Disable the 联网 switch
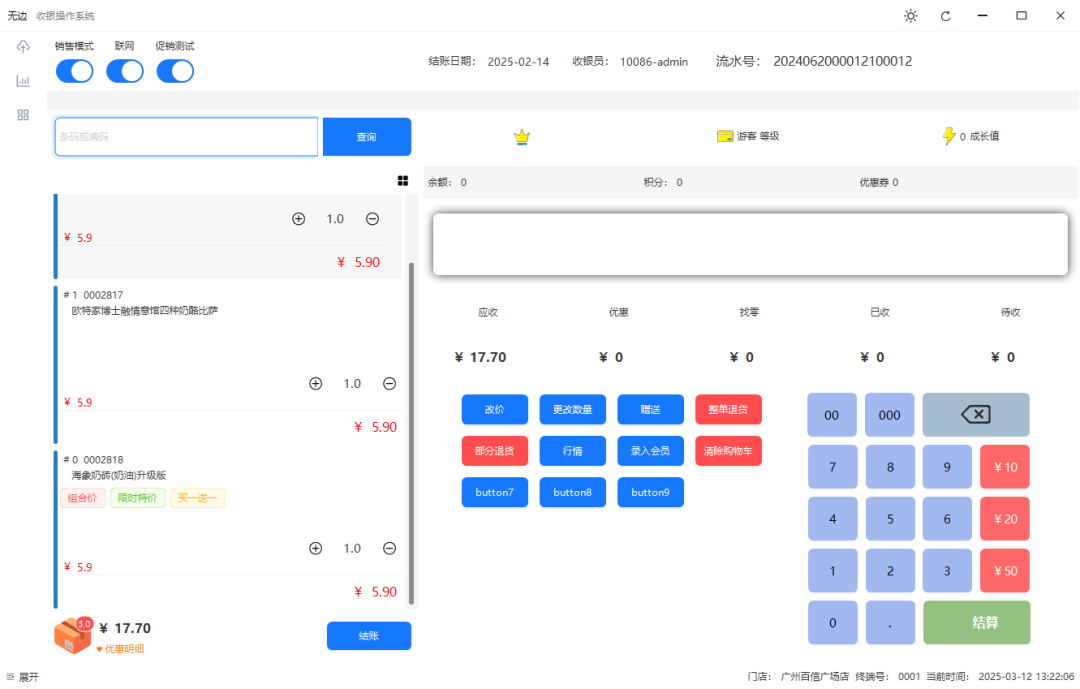Screen dimensions: 1080x689 pos(124,71)
